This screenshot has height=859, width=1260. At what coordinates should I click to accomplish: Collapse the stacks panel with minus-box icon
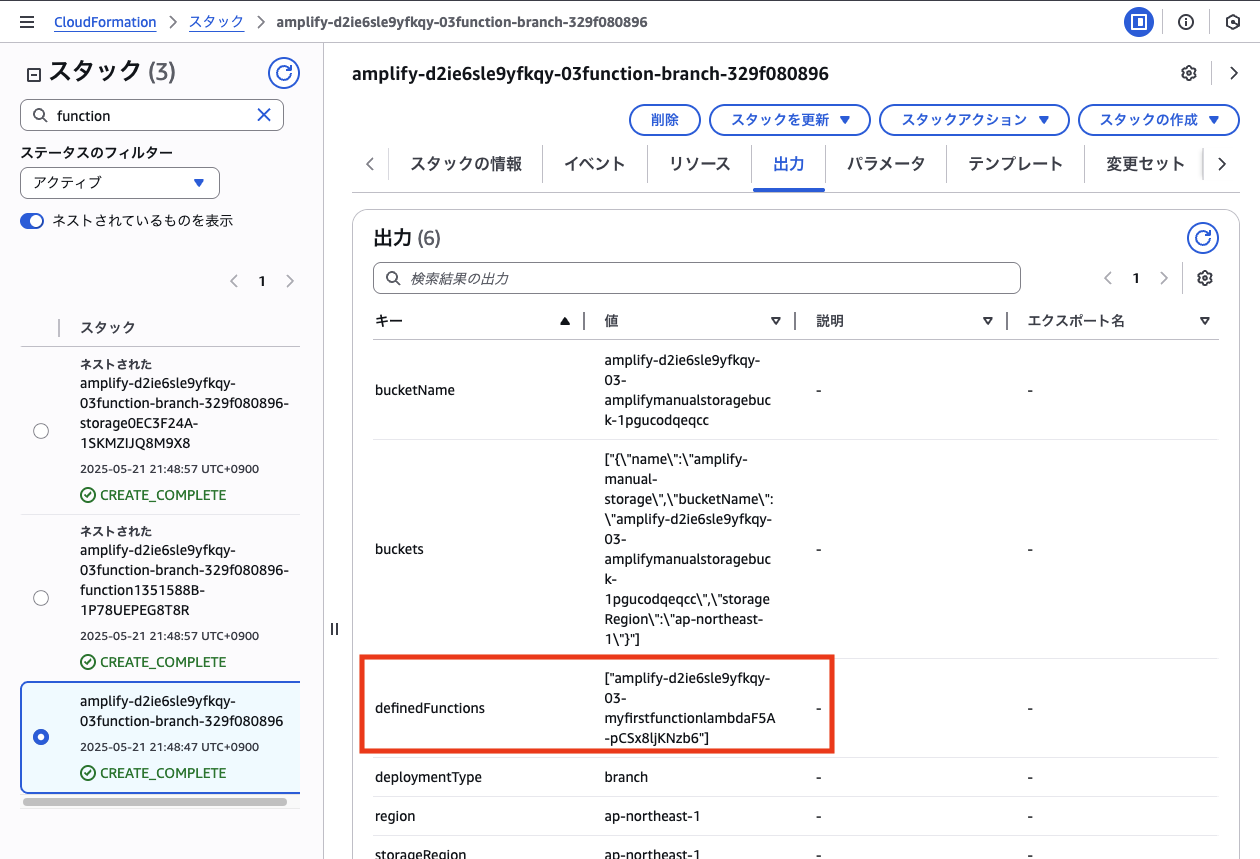(x=34, y=73)
